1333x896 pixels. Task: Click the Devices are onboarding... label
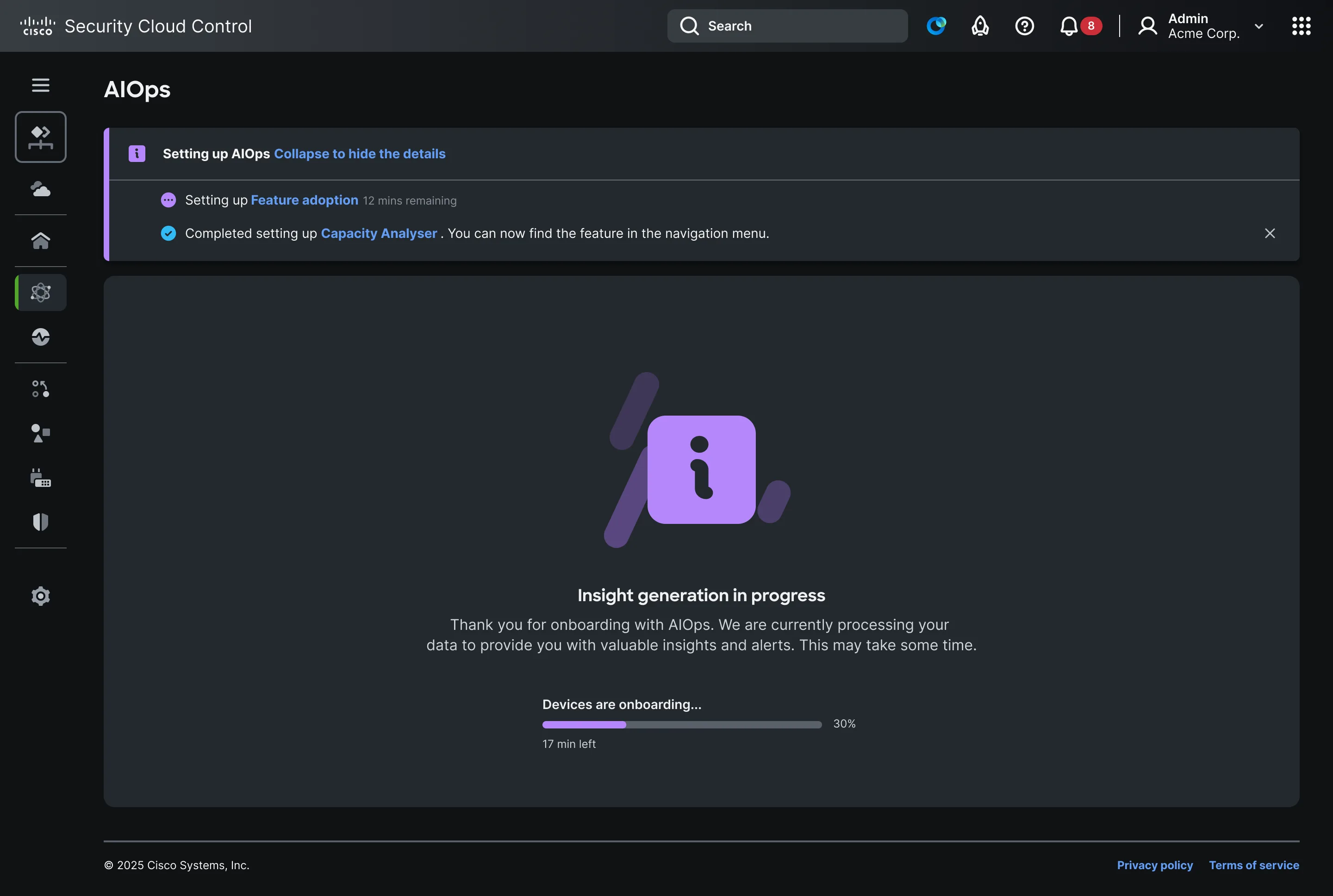(622, 704)
